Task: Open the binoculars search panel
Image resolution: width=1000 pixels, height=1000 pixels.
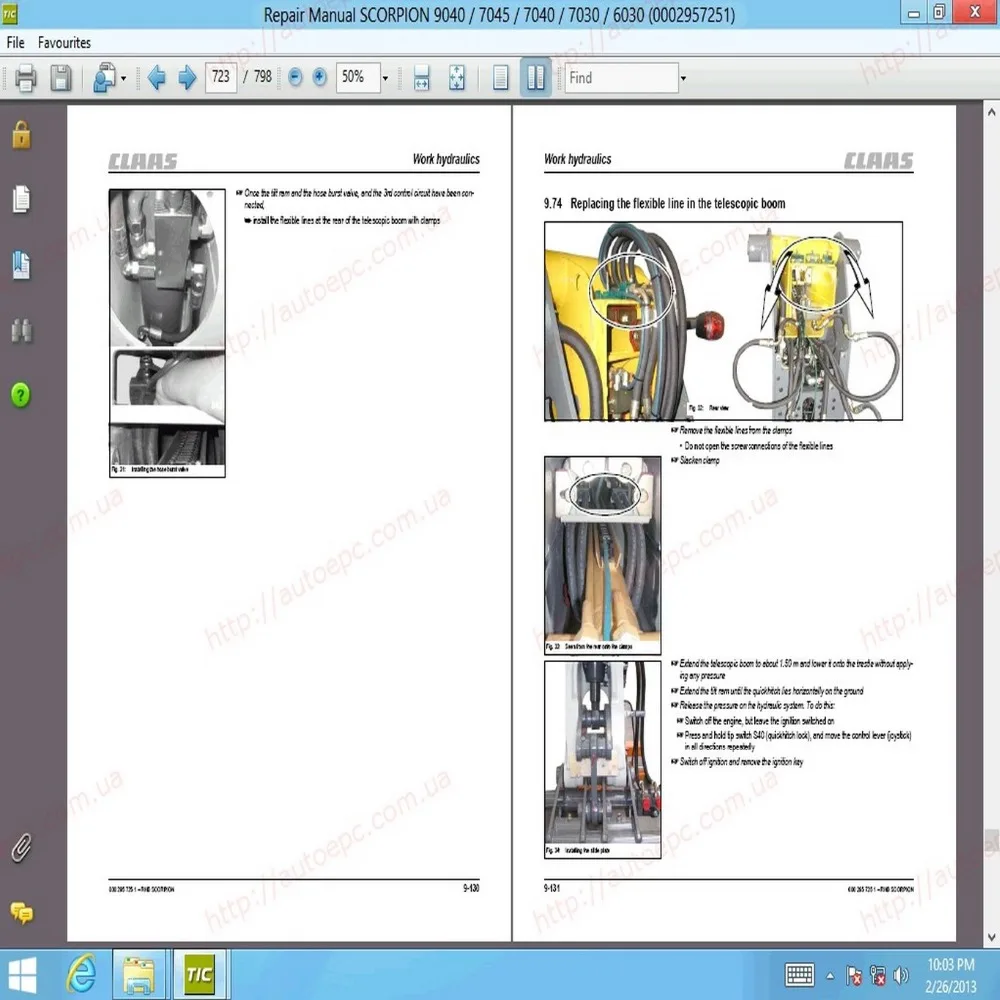Action: [21, 331]
